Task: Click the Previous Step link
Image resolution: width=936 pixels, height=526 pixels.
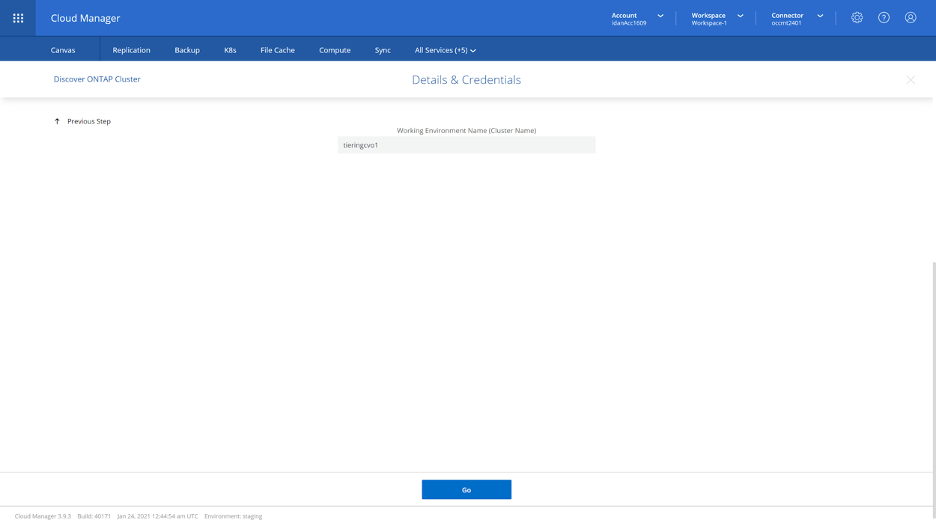Action: (89, 121)
